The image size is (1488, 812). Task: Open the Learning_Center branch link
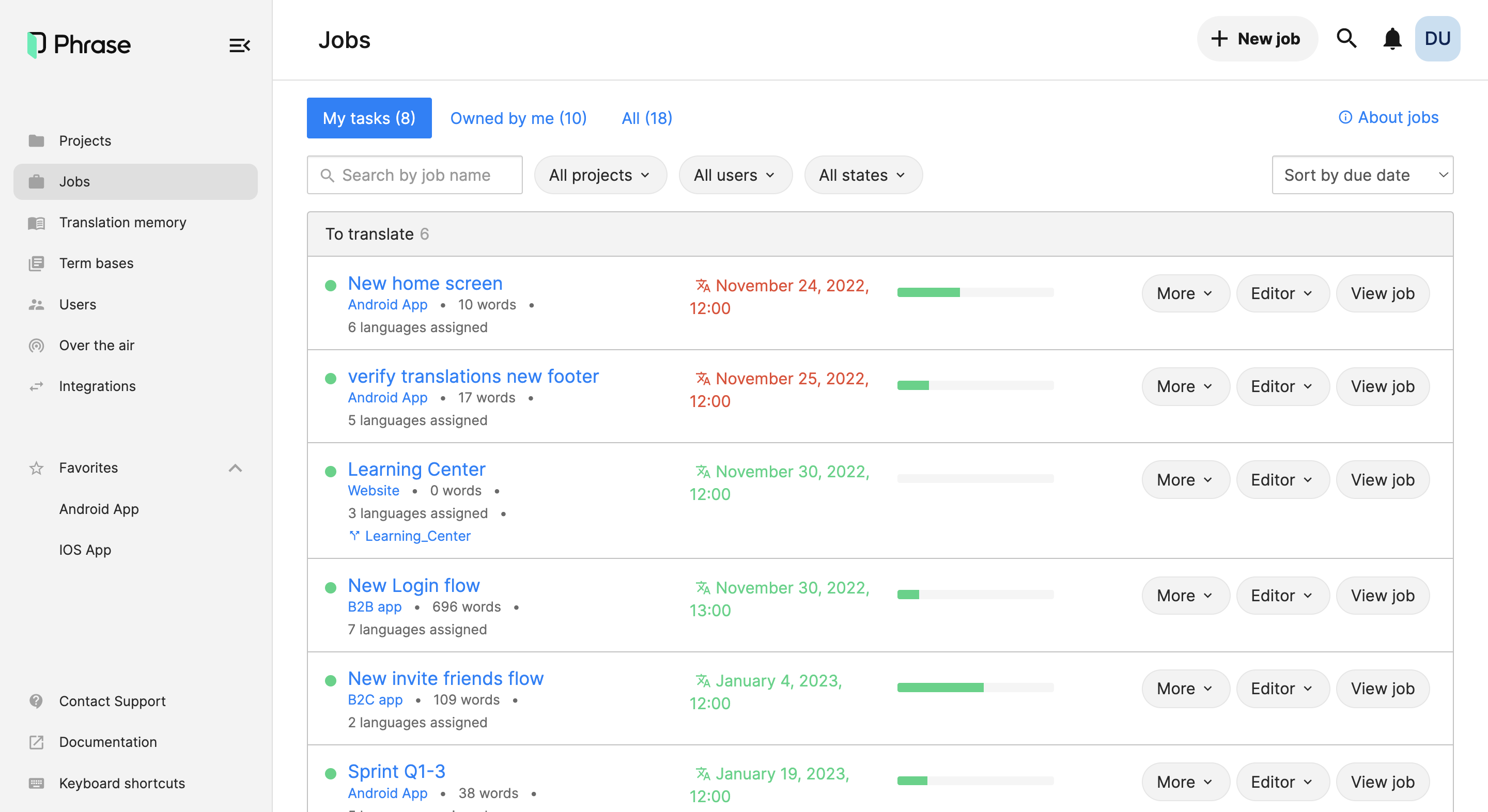click(417, 536)
